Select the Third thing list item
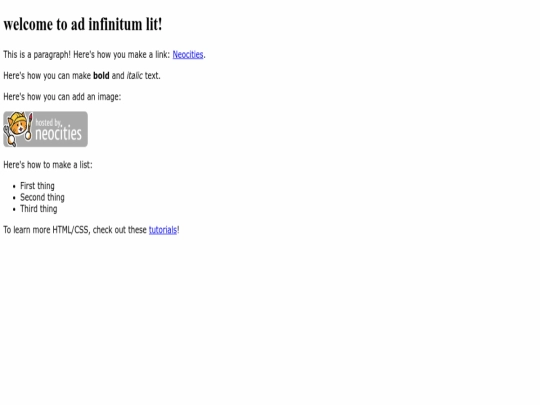Image resolution: width=540 pixels, height=405 pixels. pos(39,209)
